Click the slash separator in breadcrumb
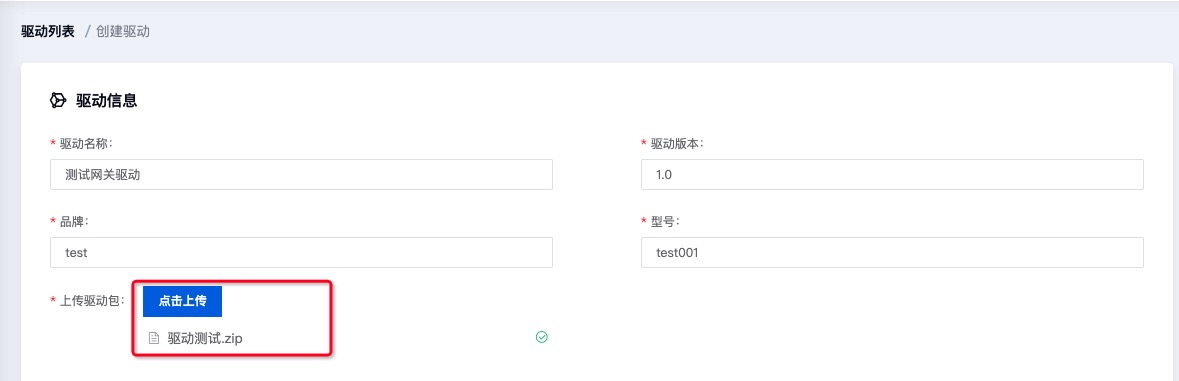This screenshot has height=381, width=1179. pos(87,32)
